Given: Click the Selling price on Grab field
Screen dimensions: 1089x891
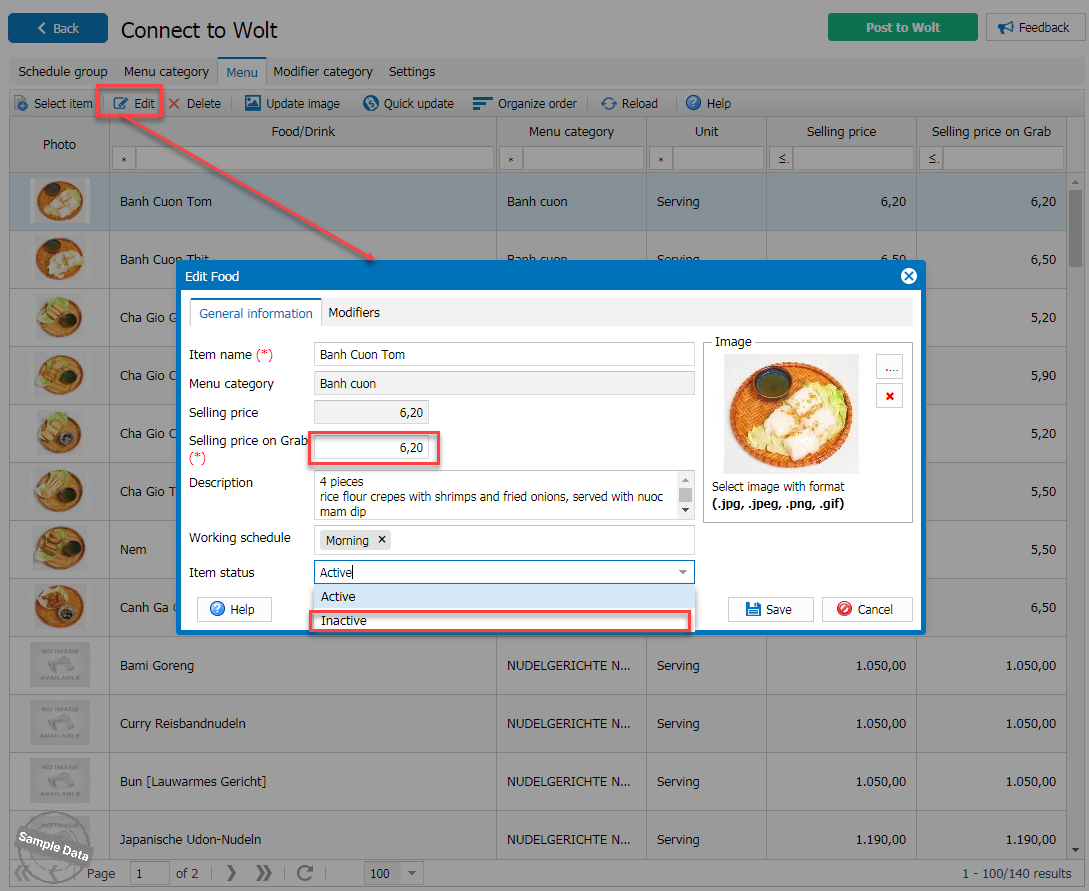Looking at the screenshot, I should point(372,448).
